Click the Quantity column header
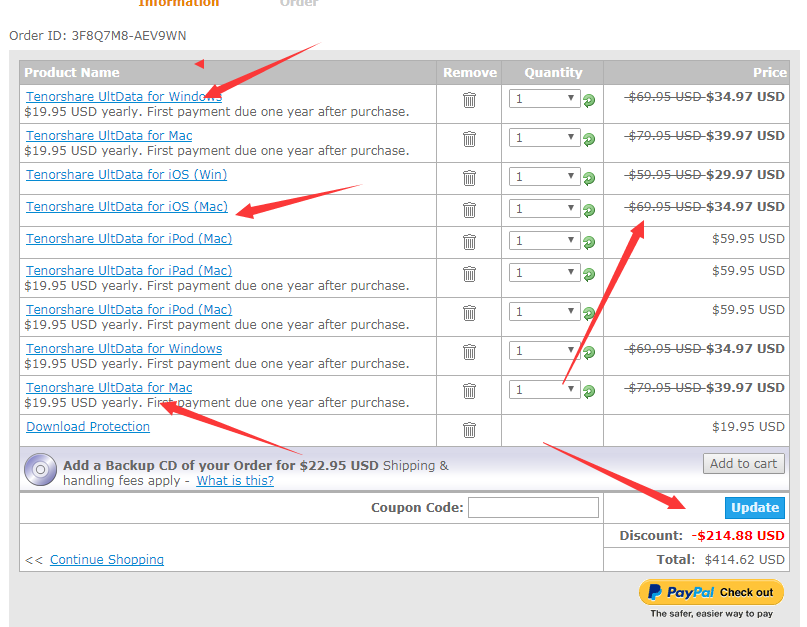Viewport: 807px width, 627px height. 553,73
